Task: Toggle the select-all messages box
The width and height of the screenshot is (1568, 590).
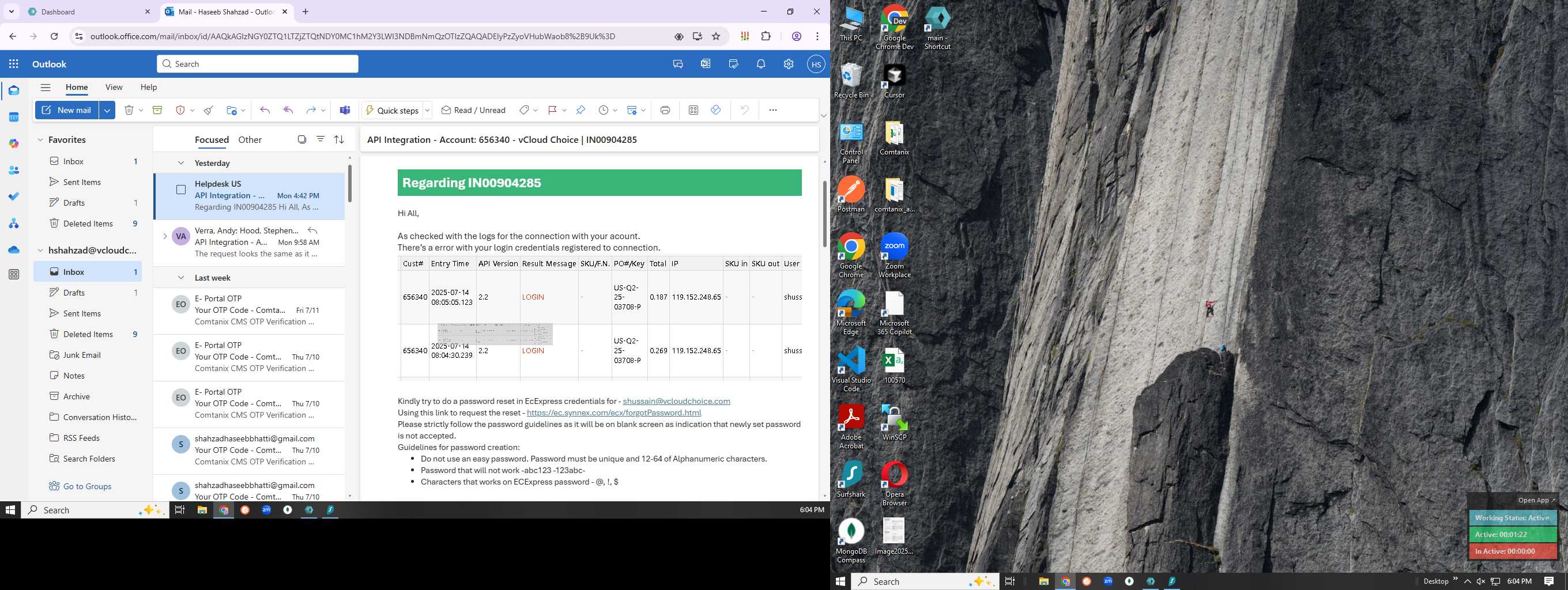Action: click(x=302, y=139)
